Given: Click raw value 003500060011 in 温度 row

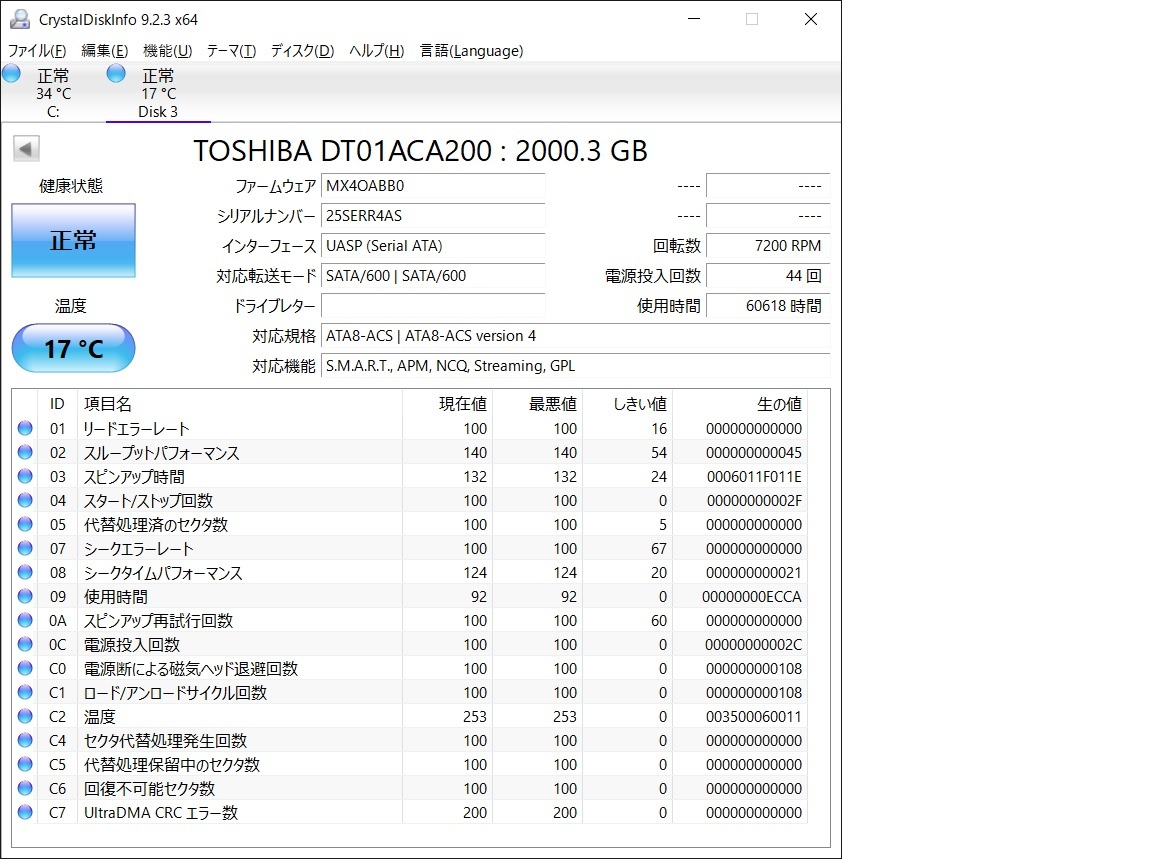Looking at the screenshot, I should (x=754, y=716).
